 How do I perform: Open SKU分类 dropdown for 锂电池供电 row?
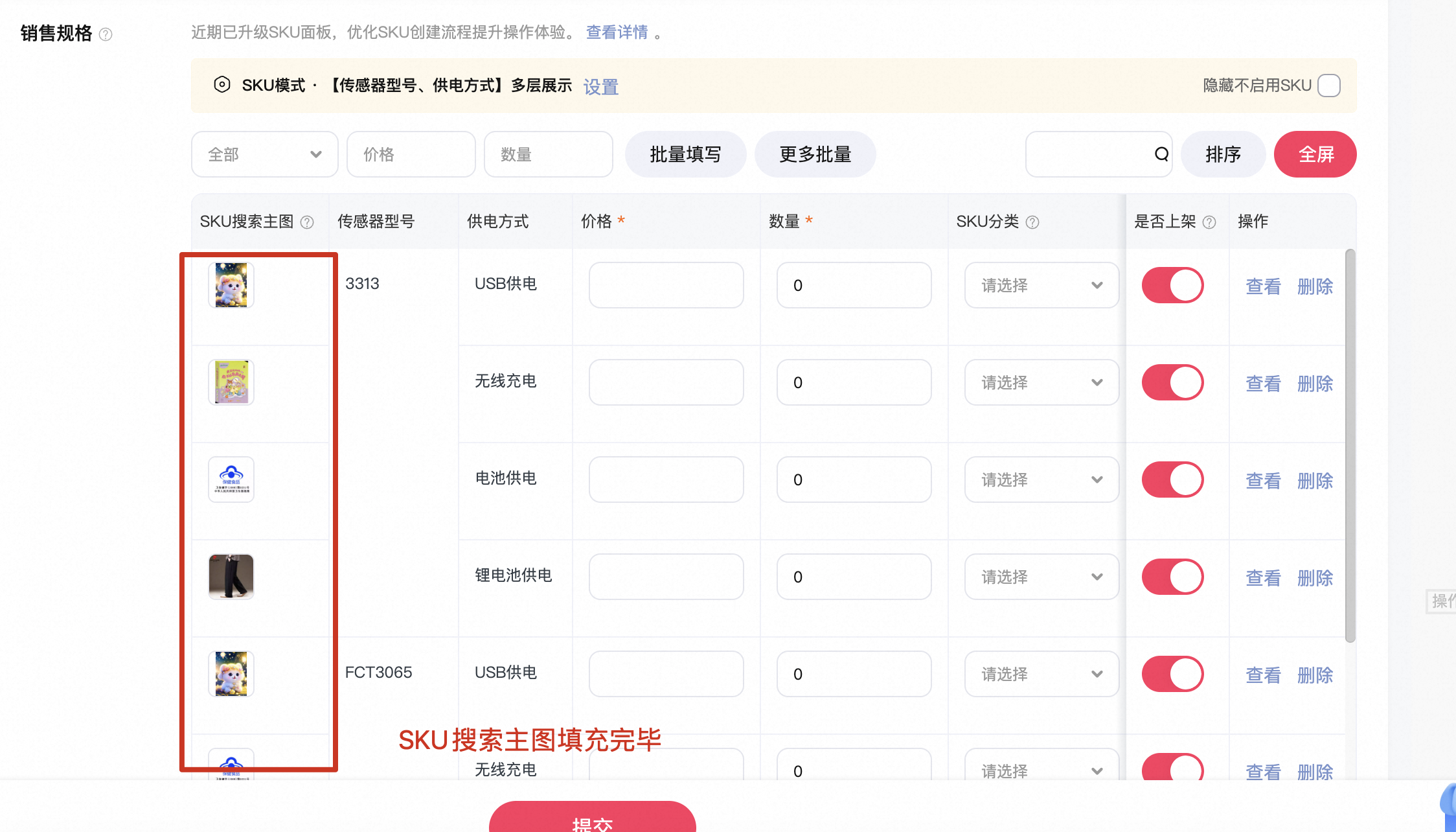(1041, 577)
